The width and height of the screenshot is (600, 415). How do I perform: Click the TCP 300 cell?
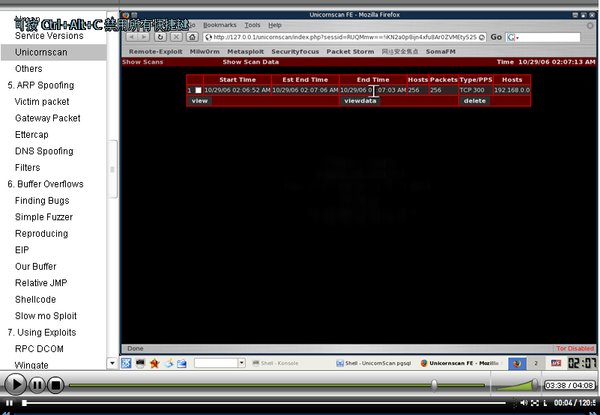(x=476, y=90)
